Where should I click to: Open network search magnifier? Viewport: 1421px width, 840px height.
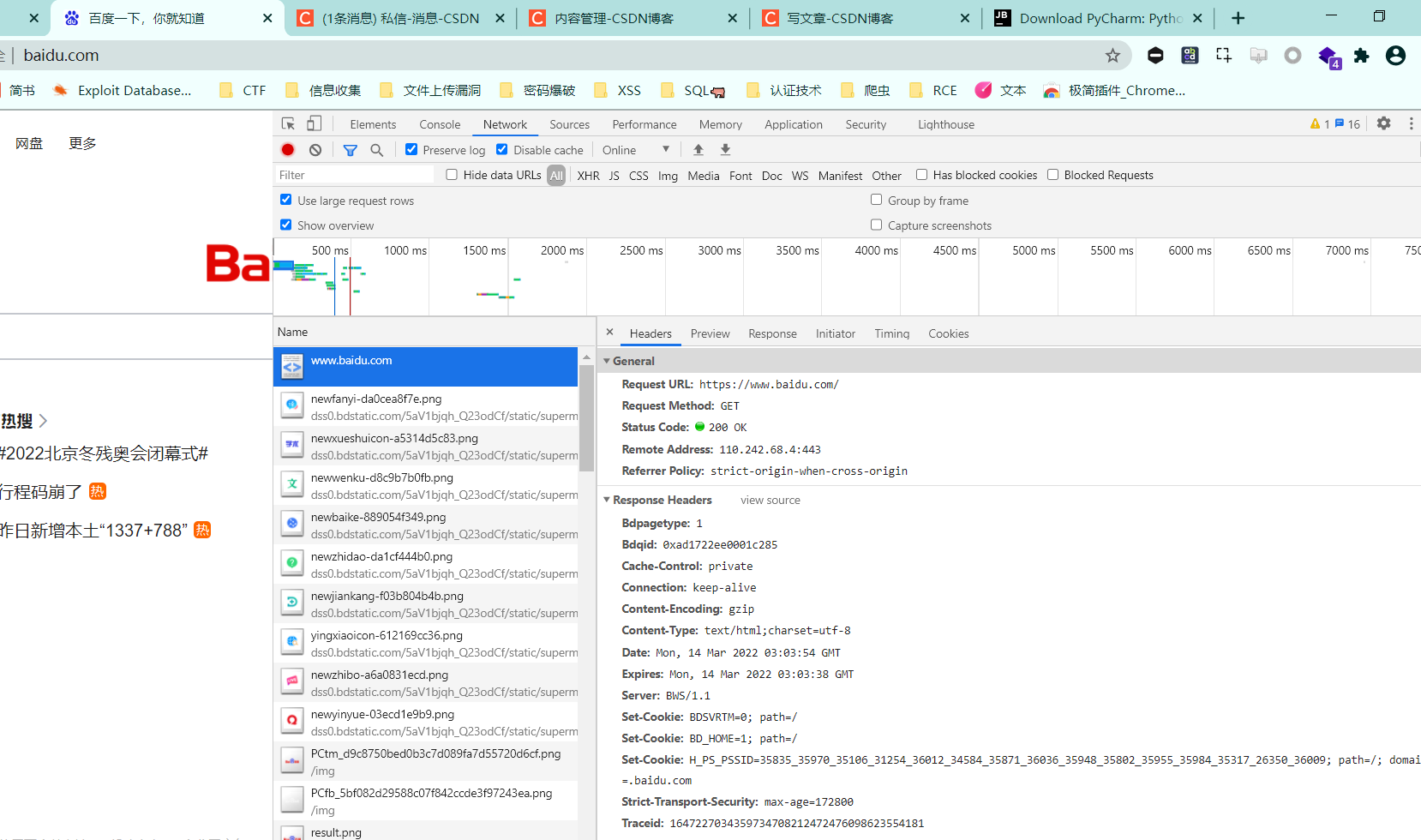click(x=376, y=150)
